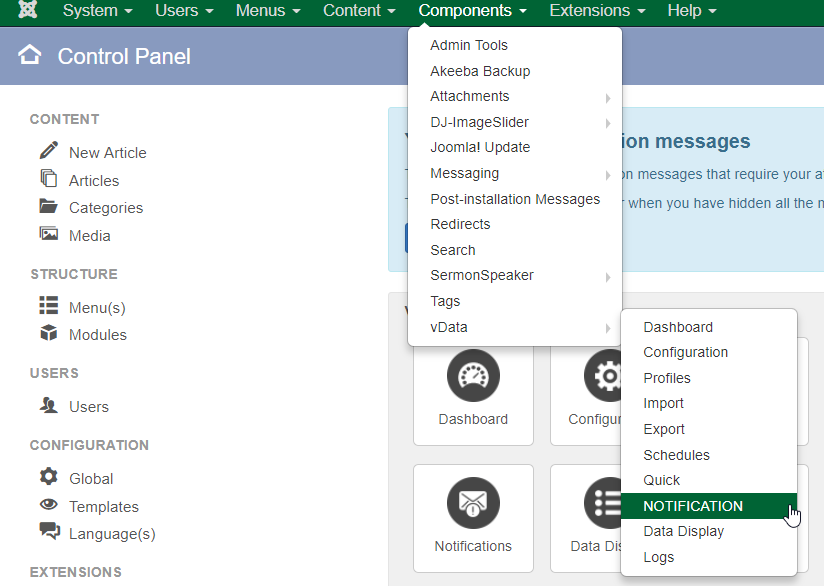The image size is (824, 586).
Task: Click the Media image icon in sidebar
Action: 48,234
